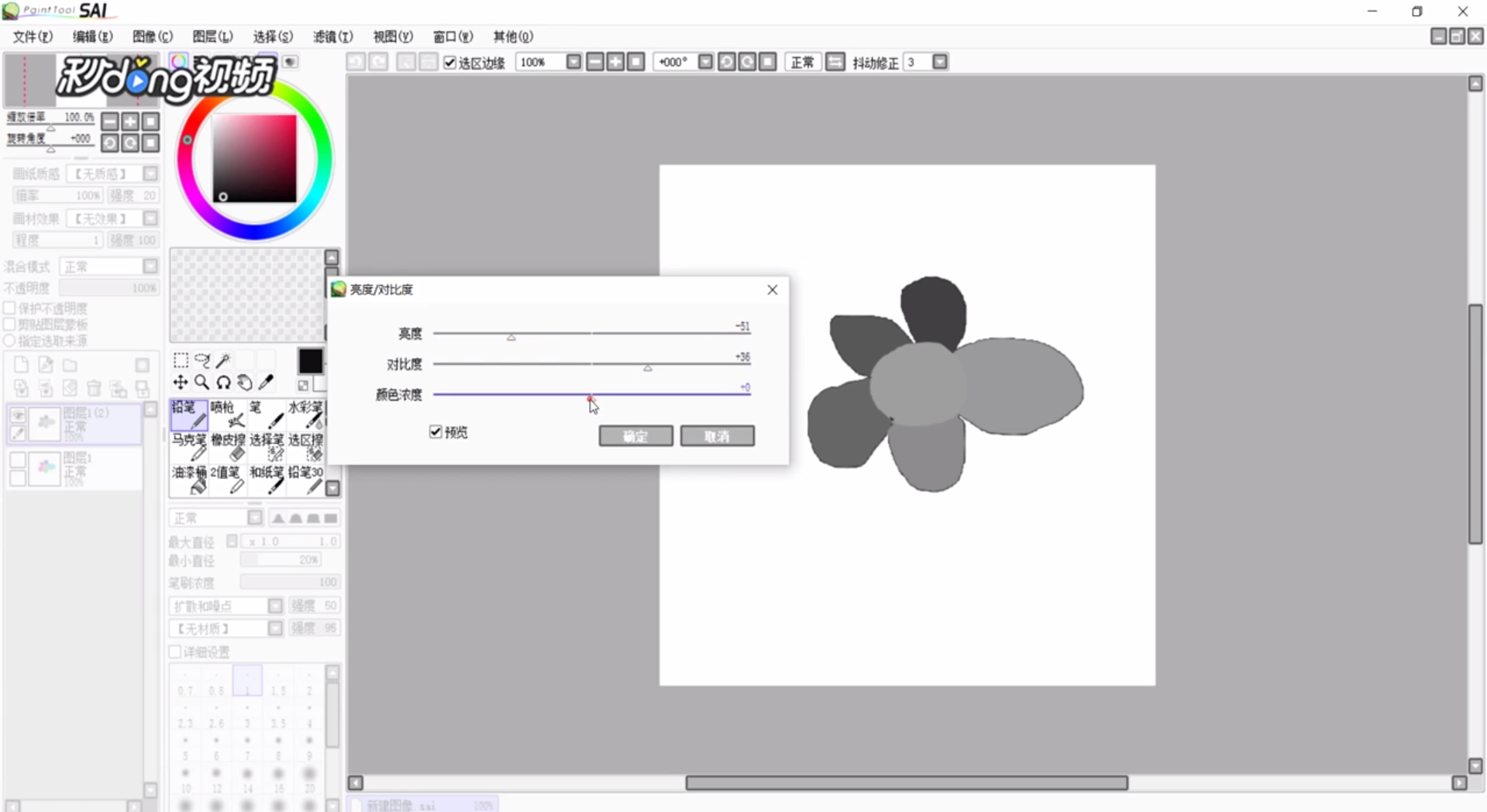Toggle 剪贴图层蒙板 checkbox
Viewport: 1487px width, 812px height.
(10, 325)
